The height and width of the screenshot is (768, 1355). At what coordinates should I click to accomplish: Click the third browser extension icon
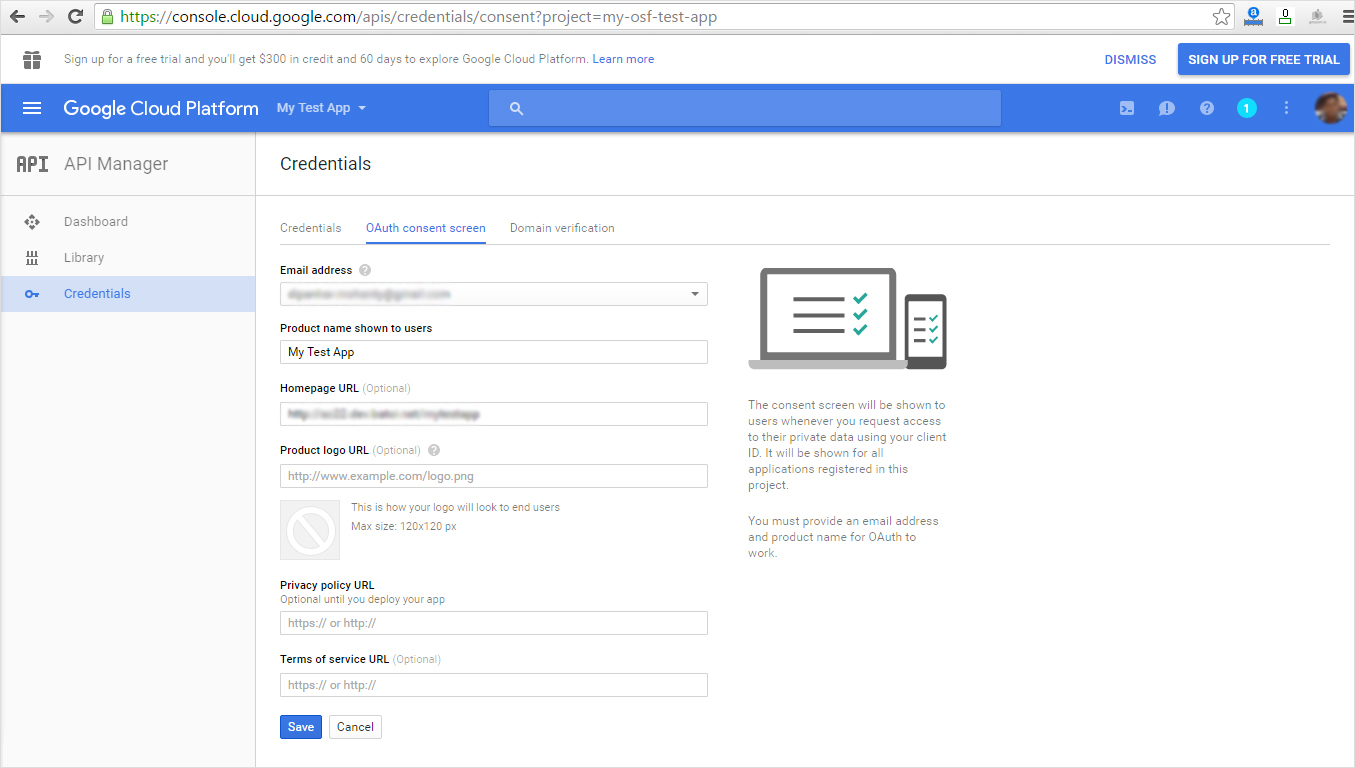click(x=1318, y=17)
